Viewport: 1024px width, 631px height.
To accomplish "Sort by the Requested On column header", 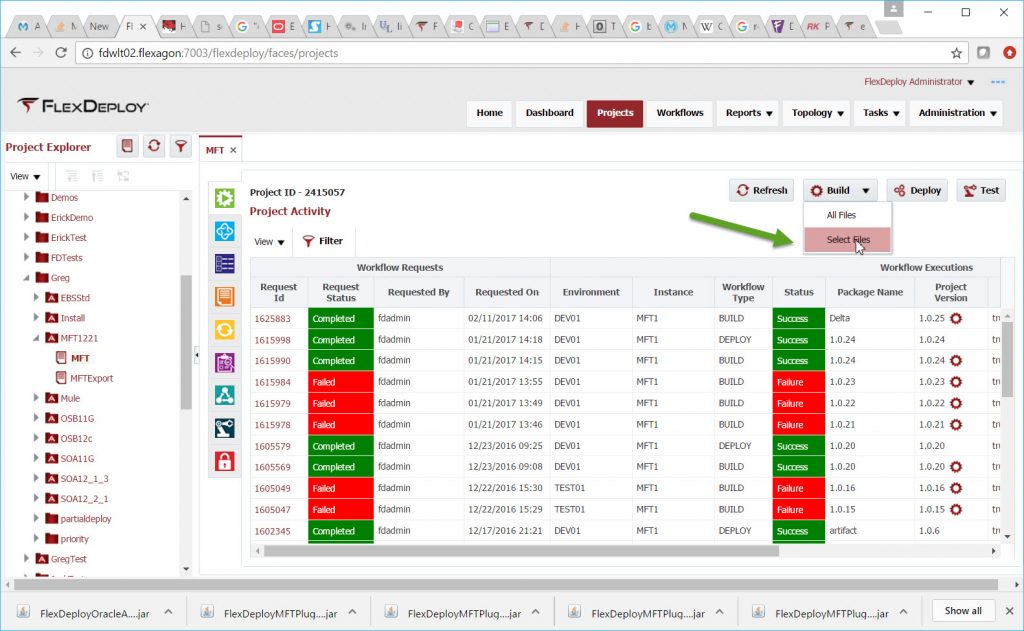I will (x=507, y=292).
